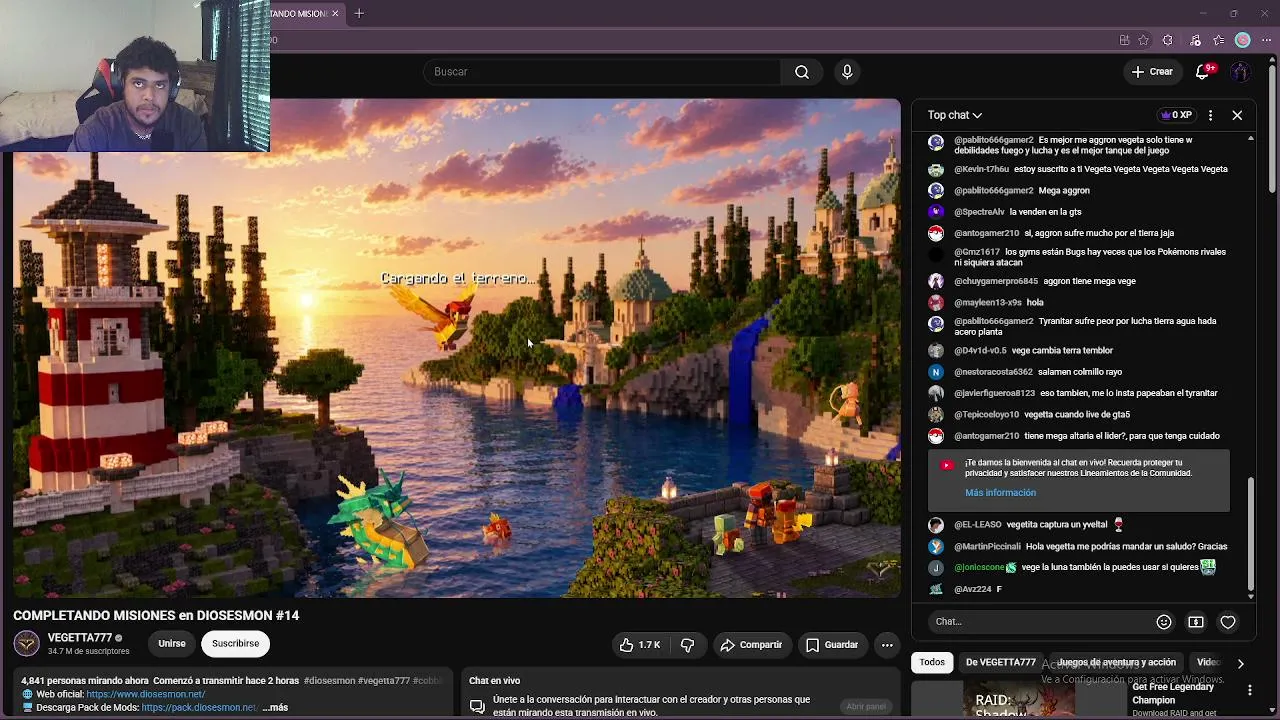
Task: Open the www.diosesmon.net link
Action: pyautogui.click(x=145, y=694)
